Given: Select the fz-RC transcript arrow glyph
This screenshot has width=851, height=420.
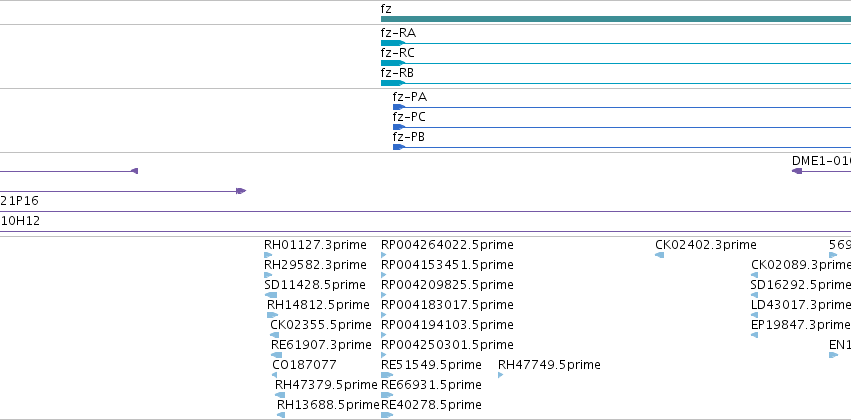Looking at the screenshot, I should pyautogui.click(x=393, y=63).
